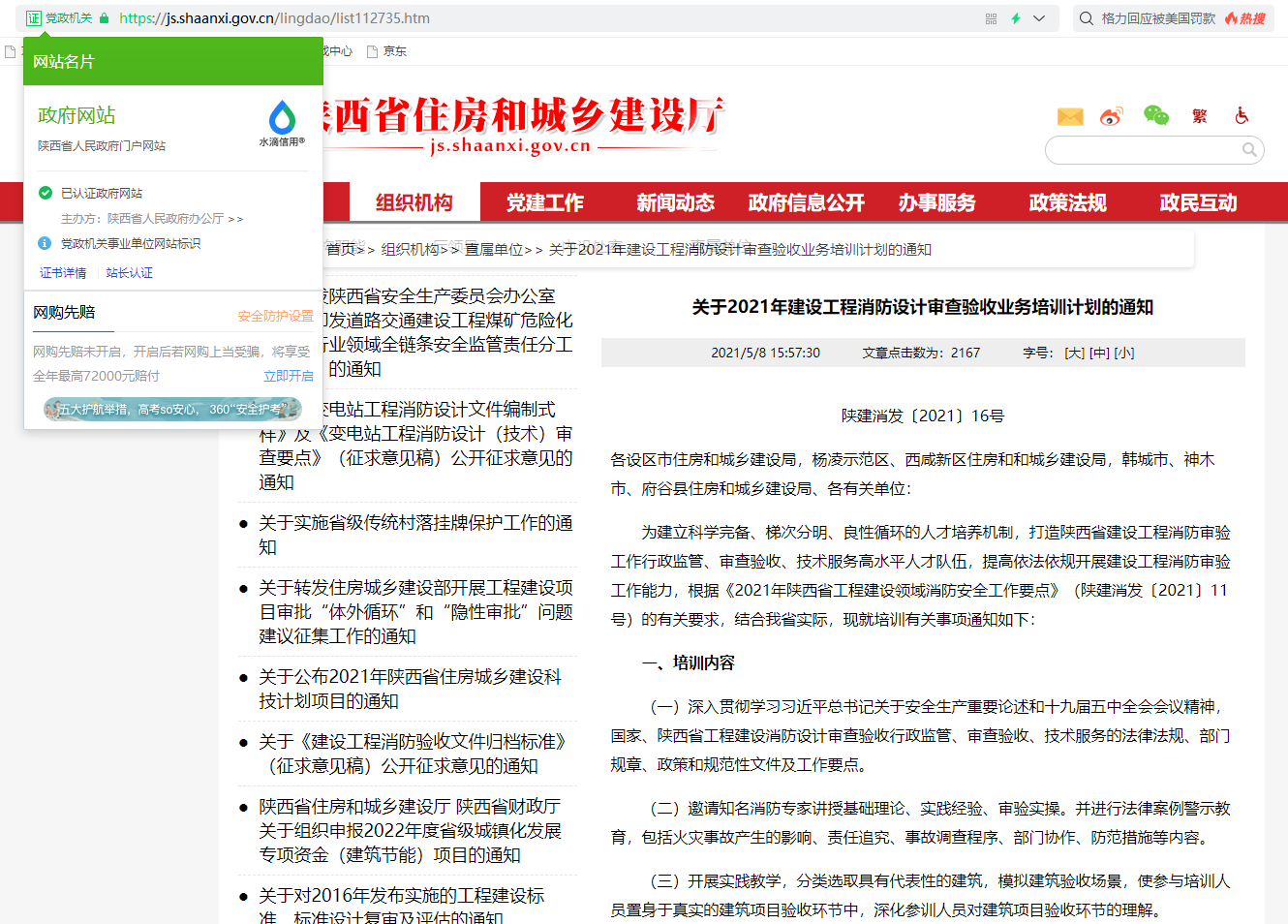Open 证书详情 certificate details
Screen dimensions: 1288x924
[63, 273]
